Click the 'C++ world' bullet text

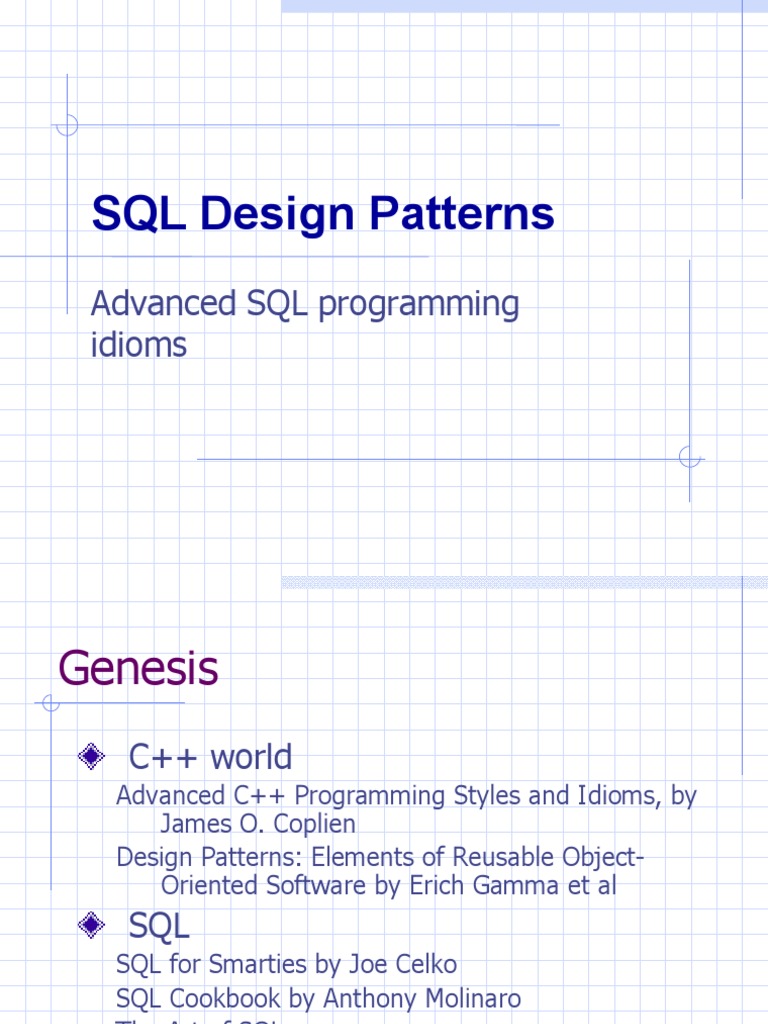210,757
